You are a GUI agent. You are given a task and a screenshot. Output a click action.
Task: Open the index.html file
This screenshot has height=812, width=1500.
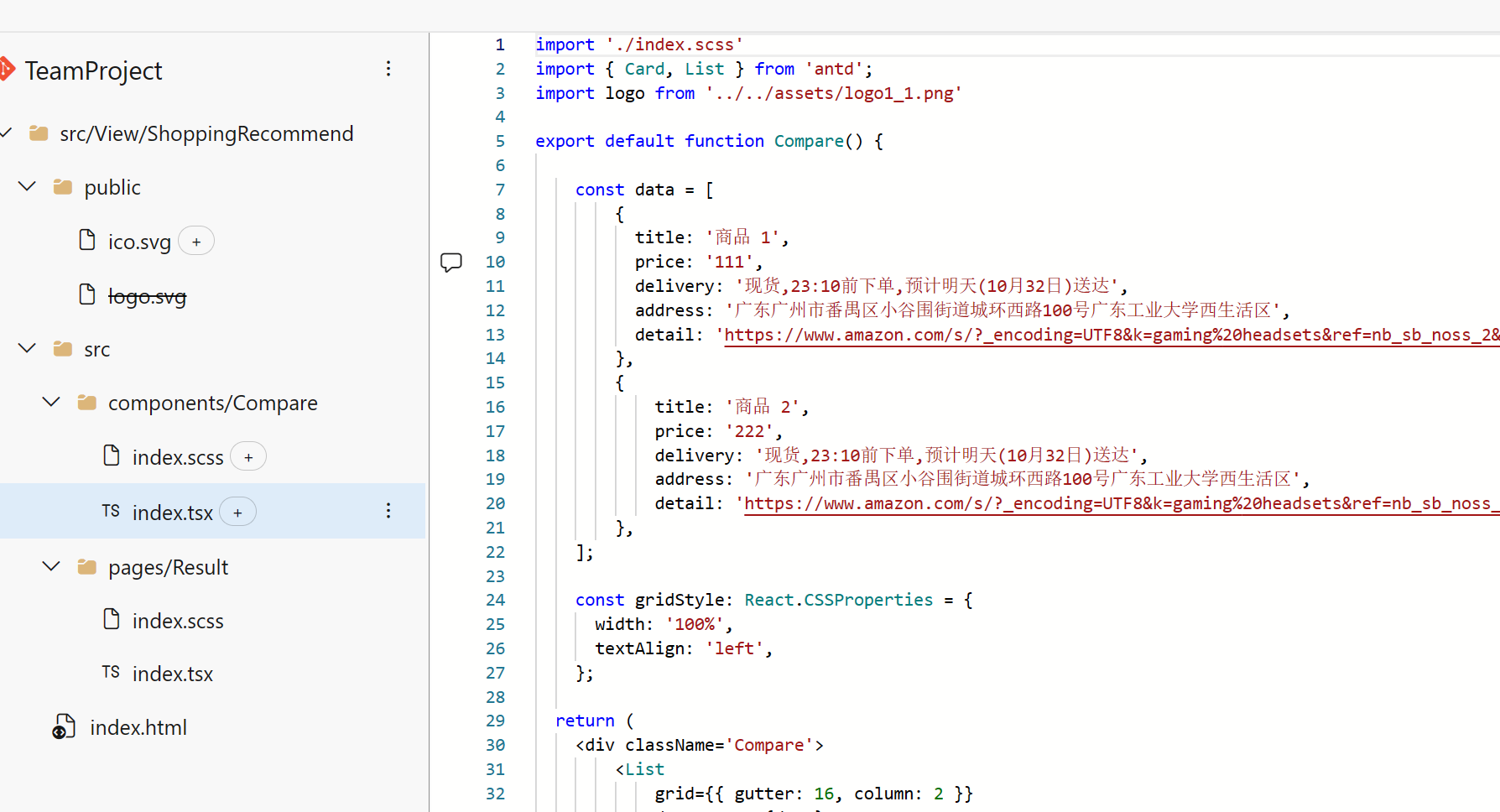[x=138, y=728]
